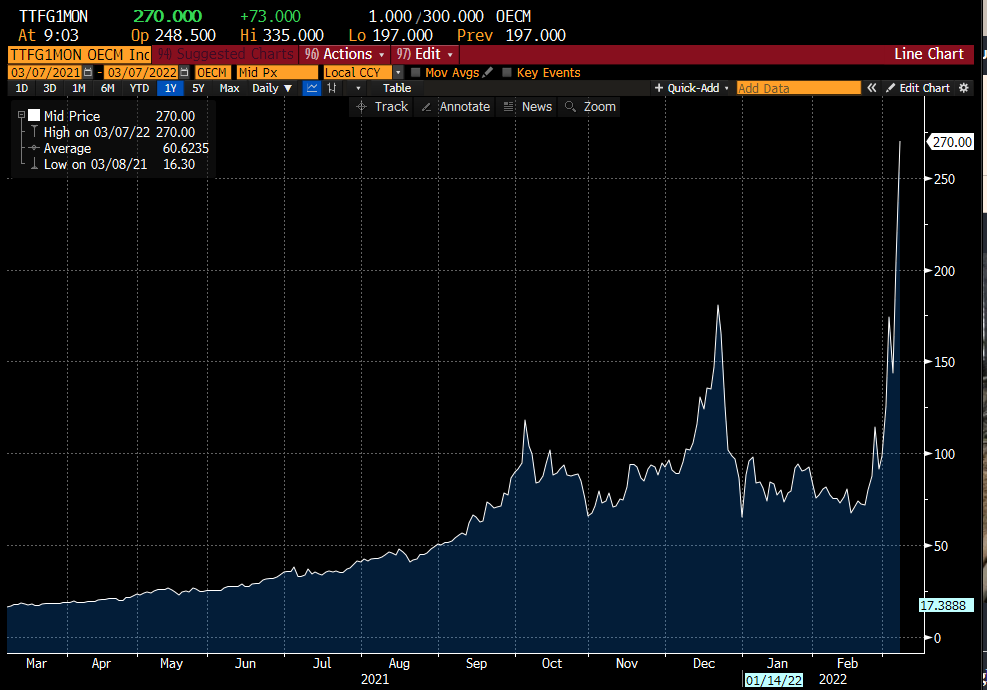Collapse the Mid Price legend tree
Image resolution: width=987 pixels, height=690 pixels.
[21, 115]
